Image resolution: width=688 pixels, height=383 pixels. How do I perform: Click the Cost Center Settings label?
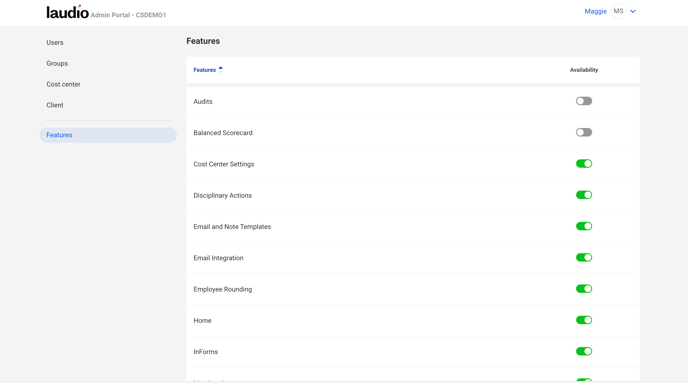coord(224,164)
